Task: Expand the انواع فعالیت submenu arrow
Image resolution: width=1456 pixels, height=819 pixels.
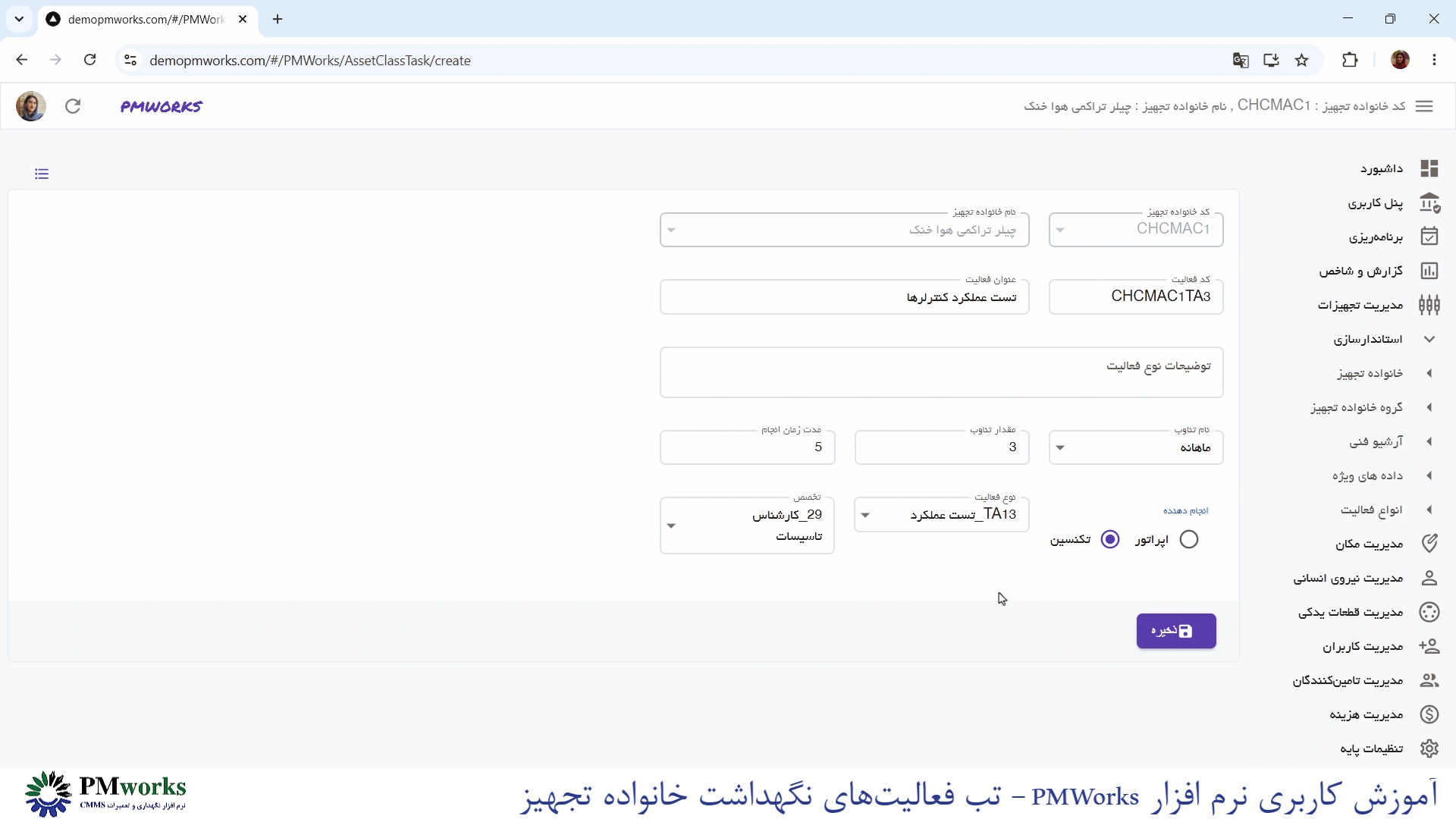Action: [1429, 510]
